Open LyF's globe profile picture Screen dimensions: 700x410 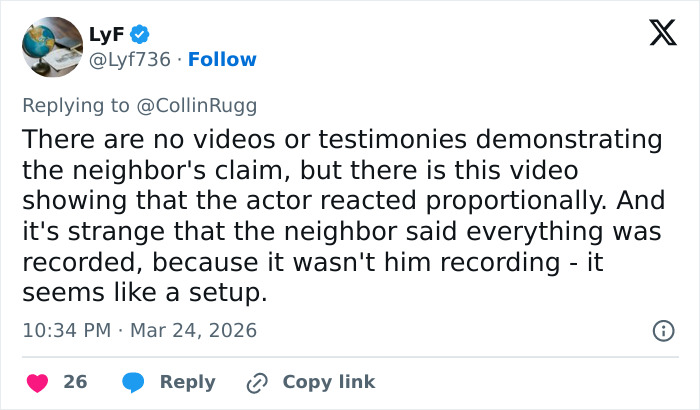[x=51, y=48]
